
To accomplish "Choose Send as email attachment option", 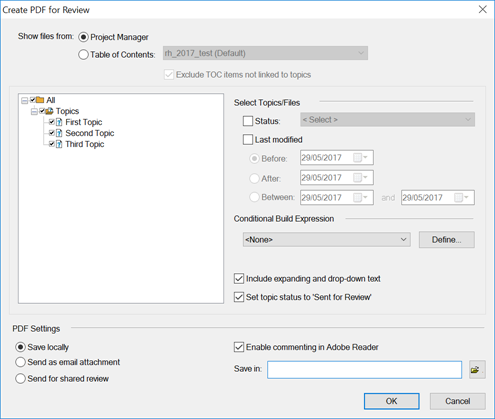I will (x=20, y=362).
